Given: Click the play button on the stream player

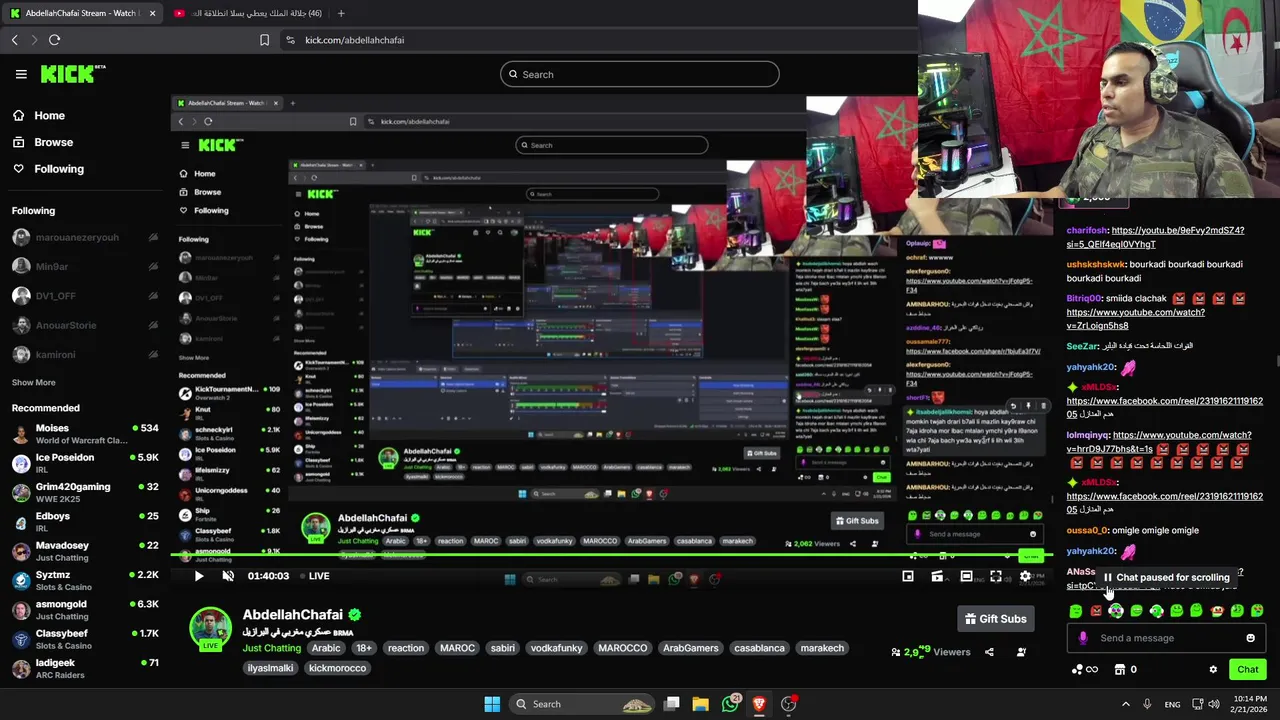Looking at the screenshot, I should (198, 576).
